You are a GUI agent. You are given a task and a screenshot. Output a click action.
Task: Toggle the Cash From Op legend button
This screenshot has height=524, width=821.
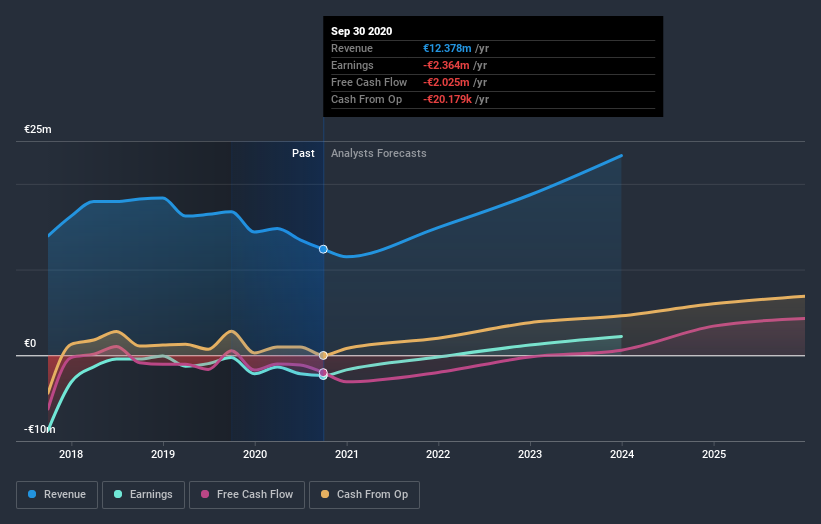click(364, 495)
